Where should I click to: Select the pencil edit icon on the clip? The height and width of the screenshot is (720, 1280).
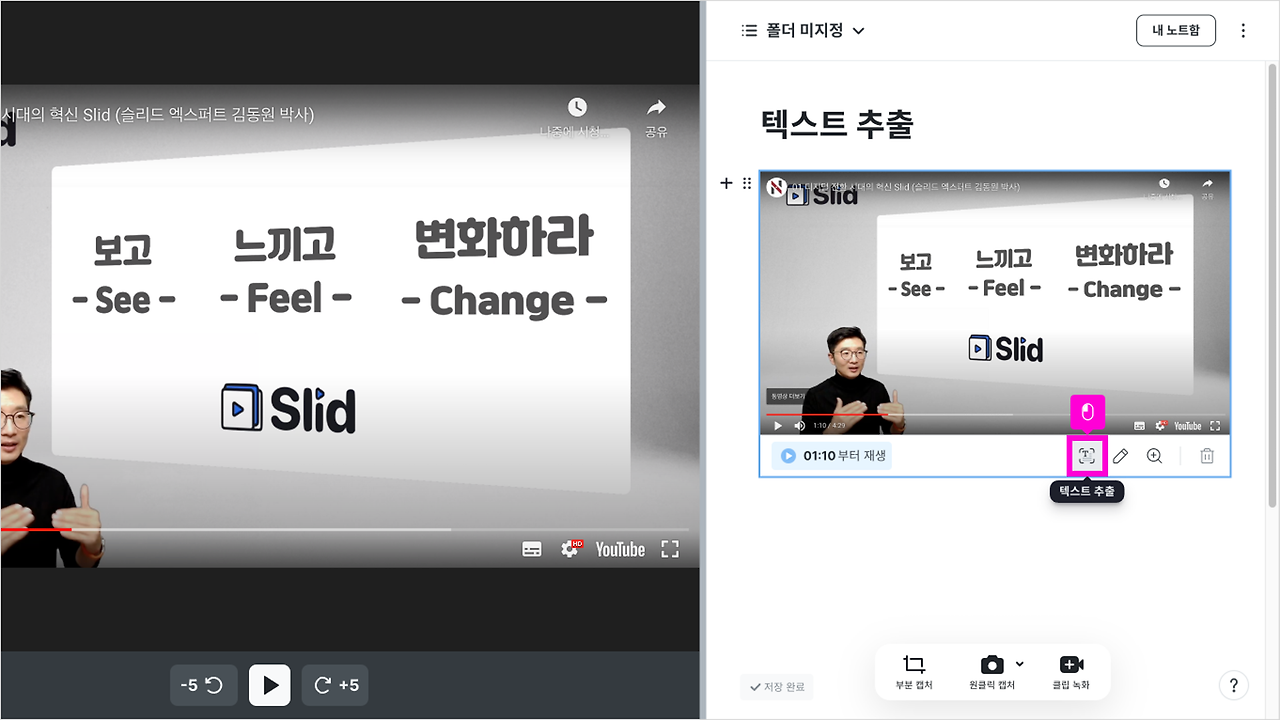1120,456
